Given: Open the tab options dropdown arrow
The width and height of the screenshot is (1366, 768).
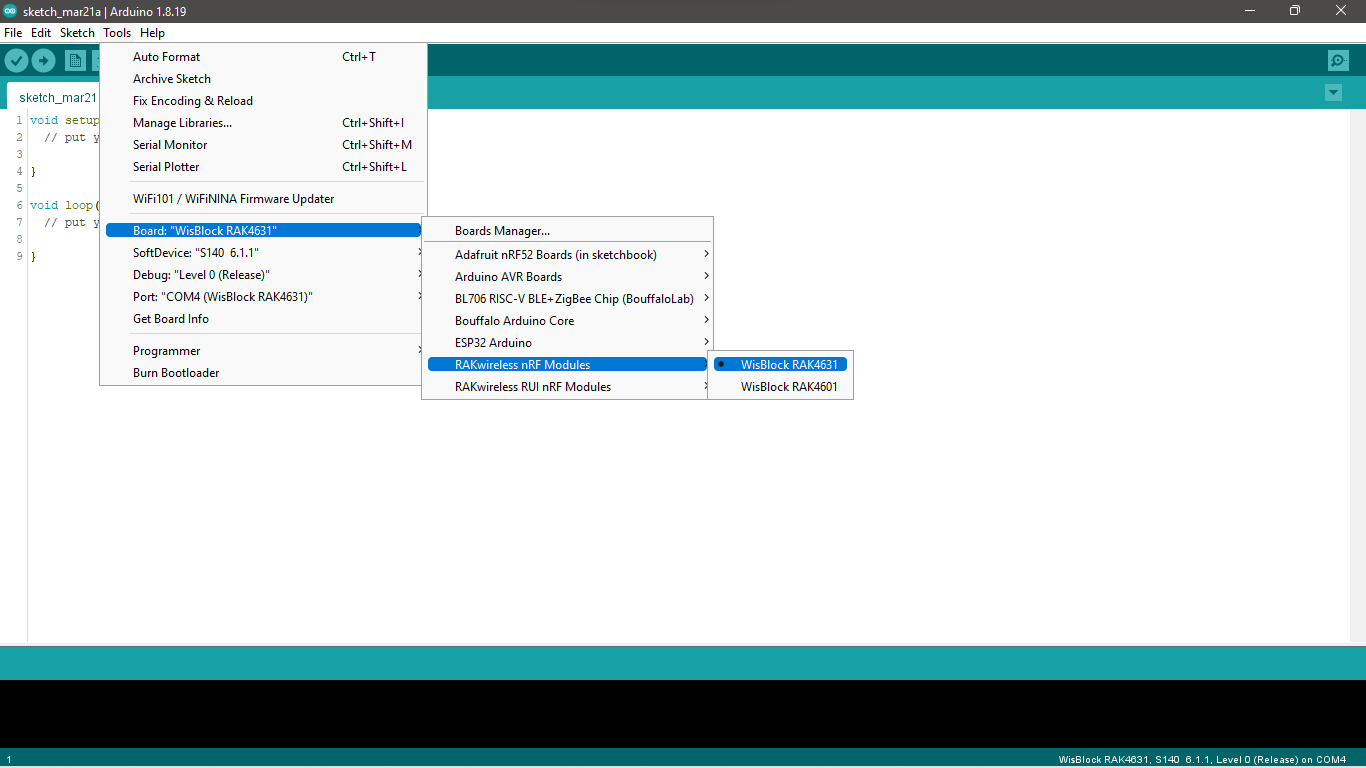Looking at the screenshot, I should 1333,93.
